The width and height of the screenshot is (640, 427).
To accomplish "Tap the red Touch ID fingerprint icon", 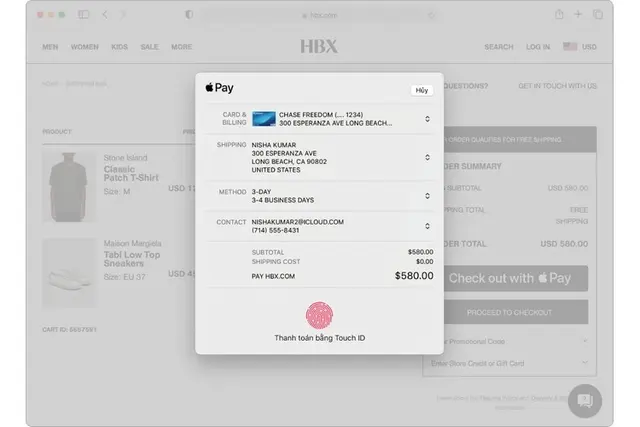I will [x=319, y=315].
